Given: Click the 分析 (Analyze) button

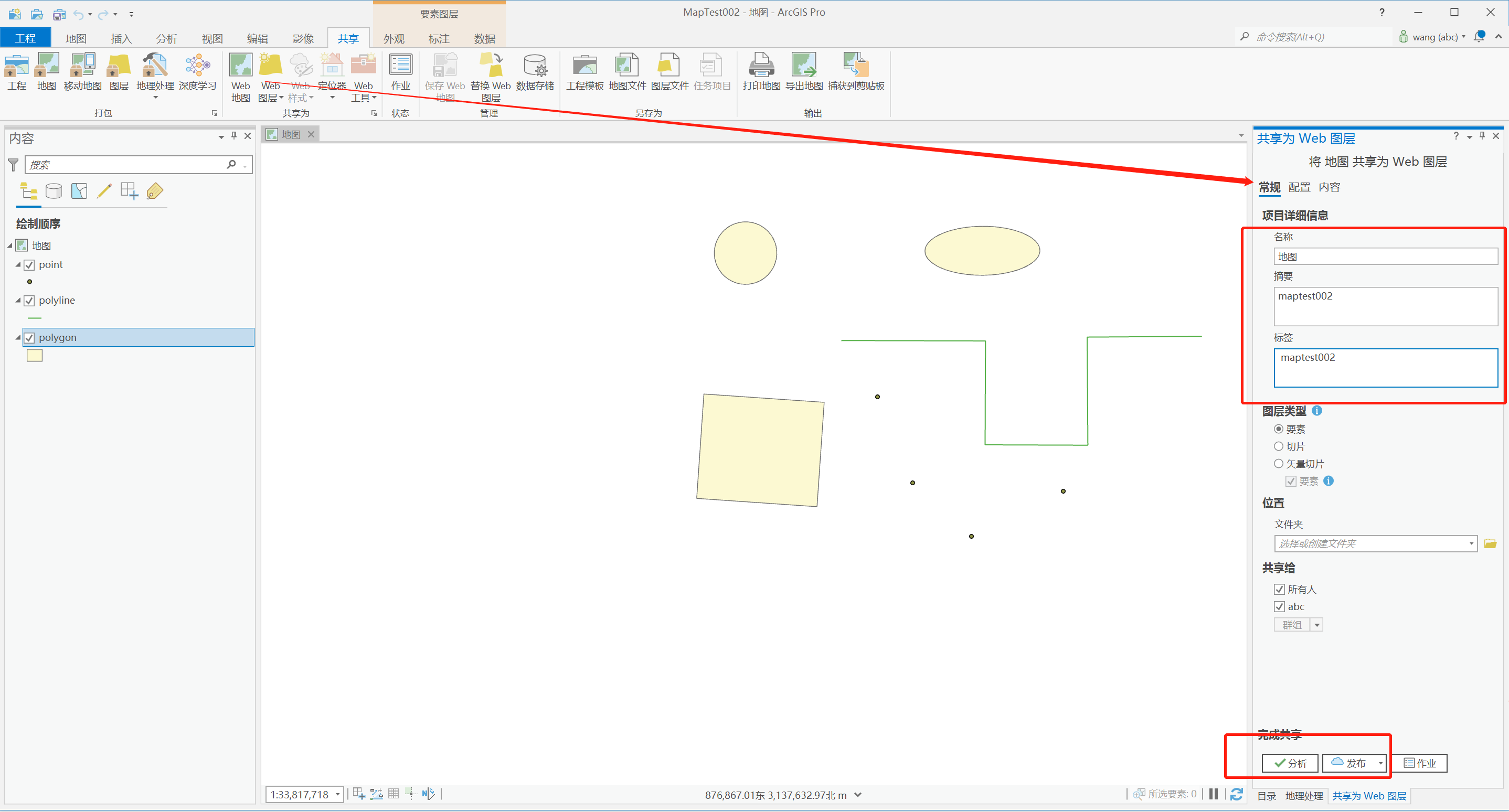Looking at the screenshot, I should click(1290, 763).
